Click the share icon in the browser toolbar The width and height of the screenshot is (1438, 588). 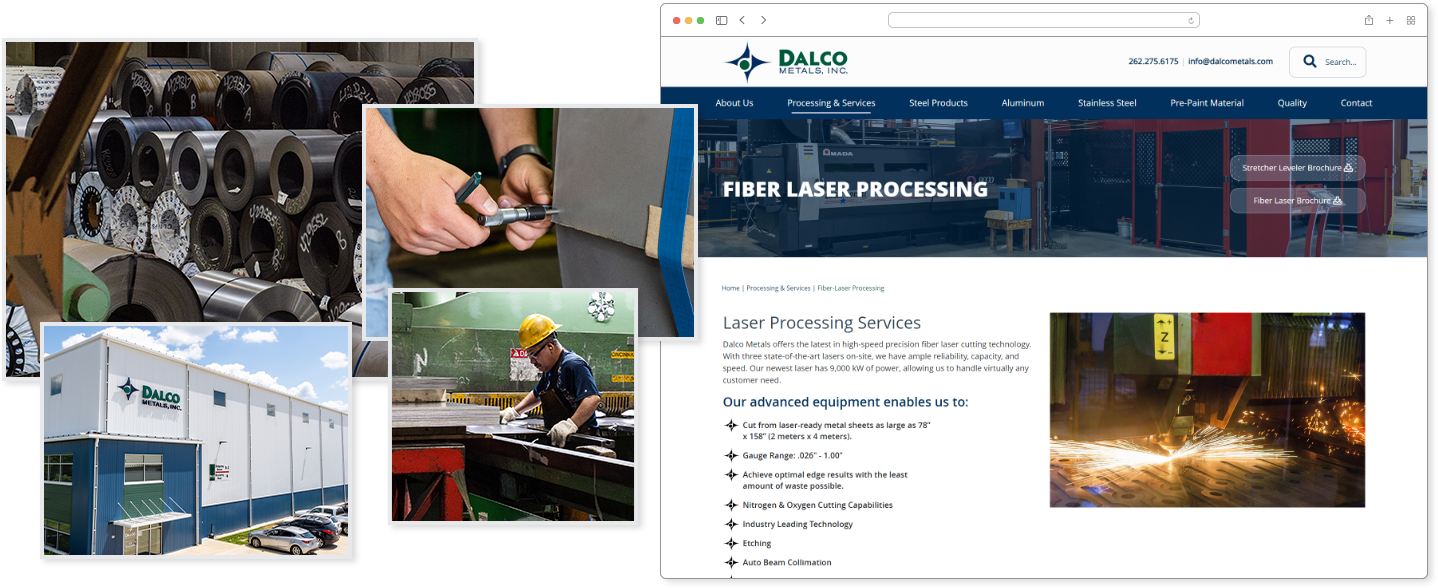1369,19
